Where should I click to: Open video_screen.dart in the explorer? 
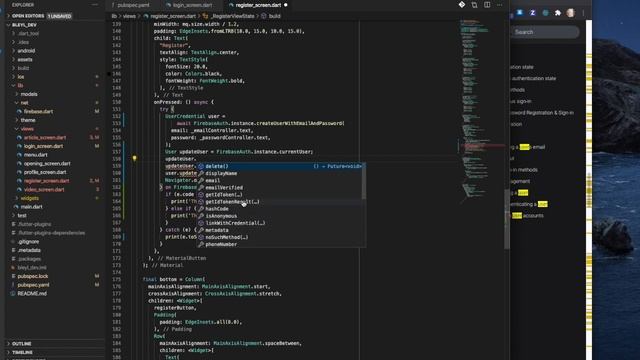44,189
